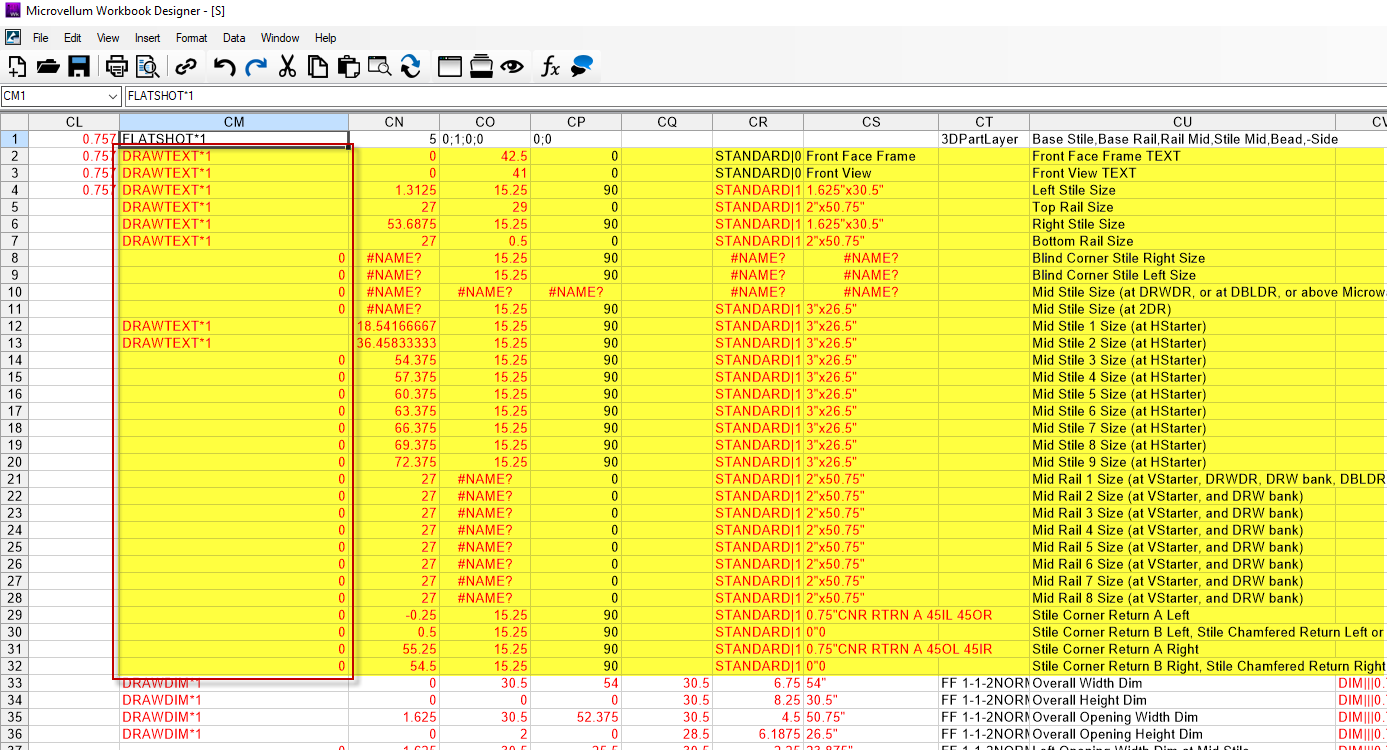Click the blue Refresh arrows icon
The height and width of the screenshot is (750, 1387).
coord(410,67)
